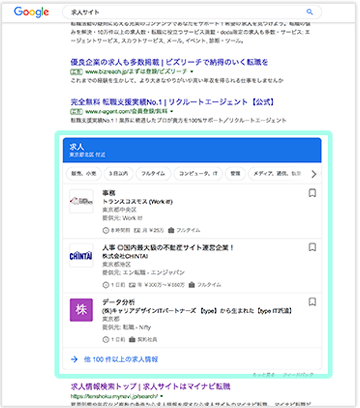Click the briefcase icon on the CHINTAI listing
This screenshot has height=408, width=360.
click(192, 285)
